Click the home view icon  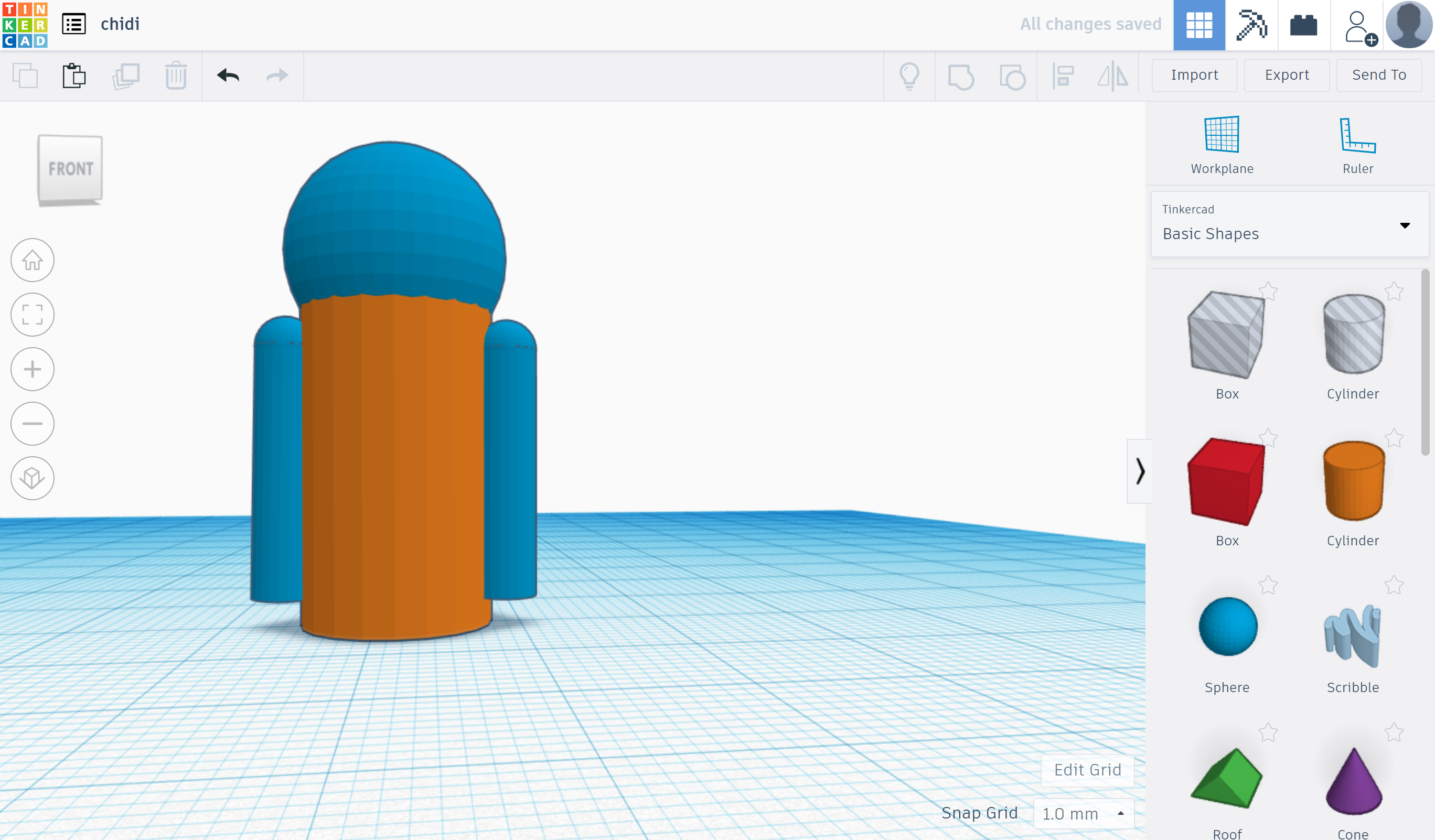(33, 260)
